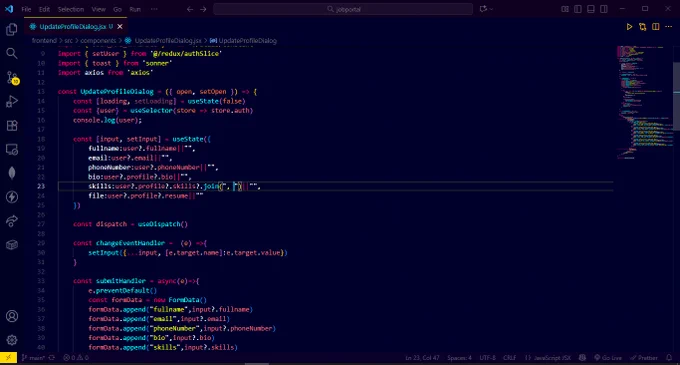Open the Remote Explorer view
This screenshot has height=365, width=680.
click(x=12, y=150)
